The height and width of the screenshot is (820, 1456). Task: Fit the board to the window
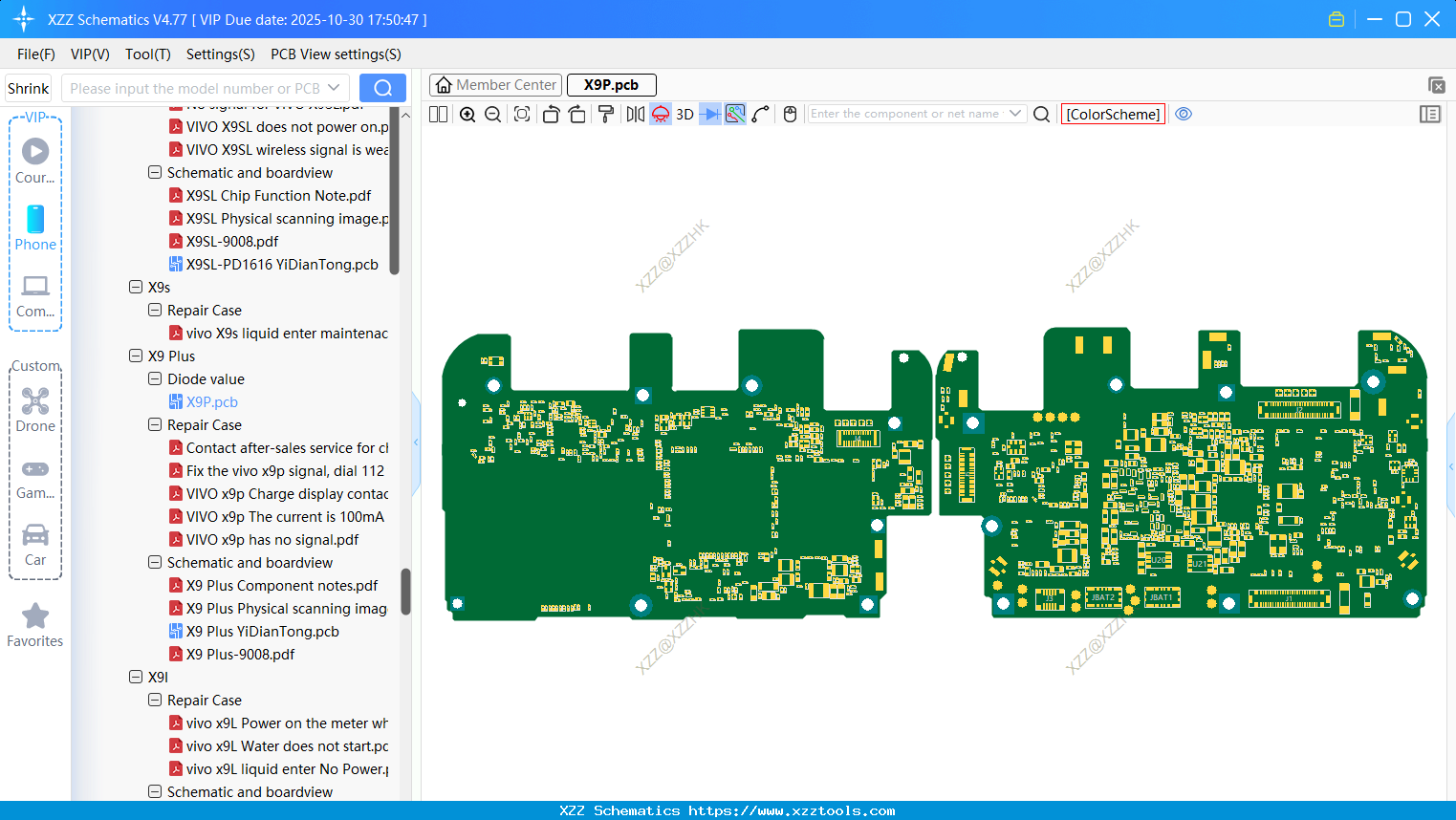point(522,114)
